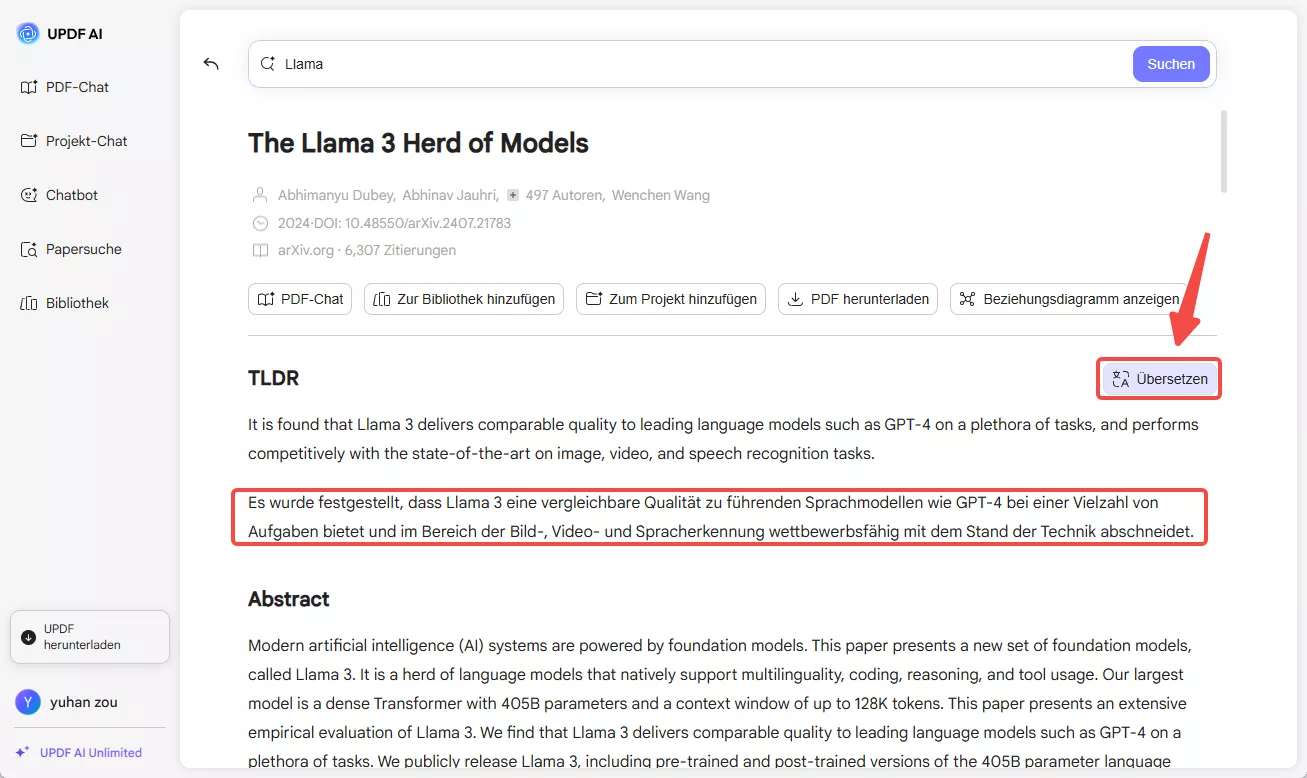Click the download icon in UPDF herunterladen

pos(28,637)
